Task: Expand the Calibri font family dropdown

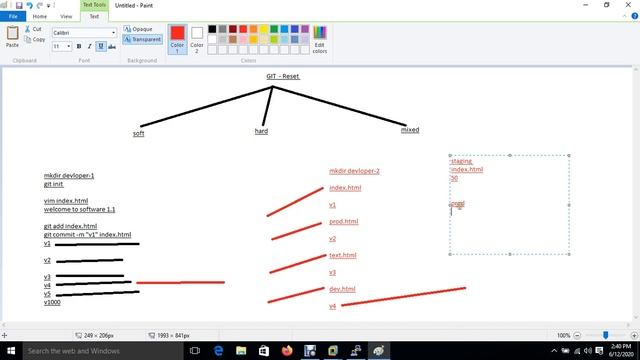Action: (x=113, y=33)
